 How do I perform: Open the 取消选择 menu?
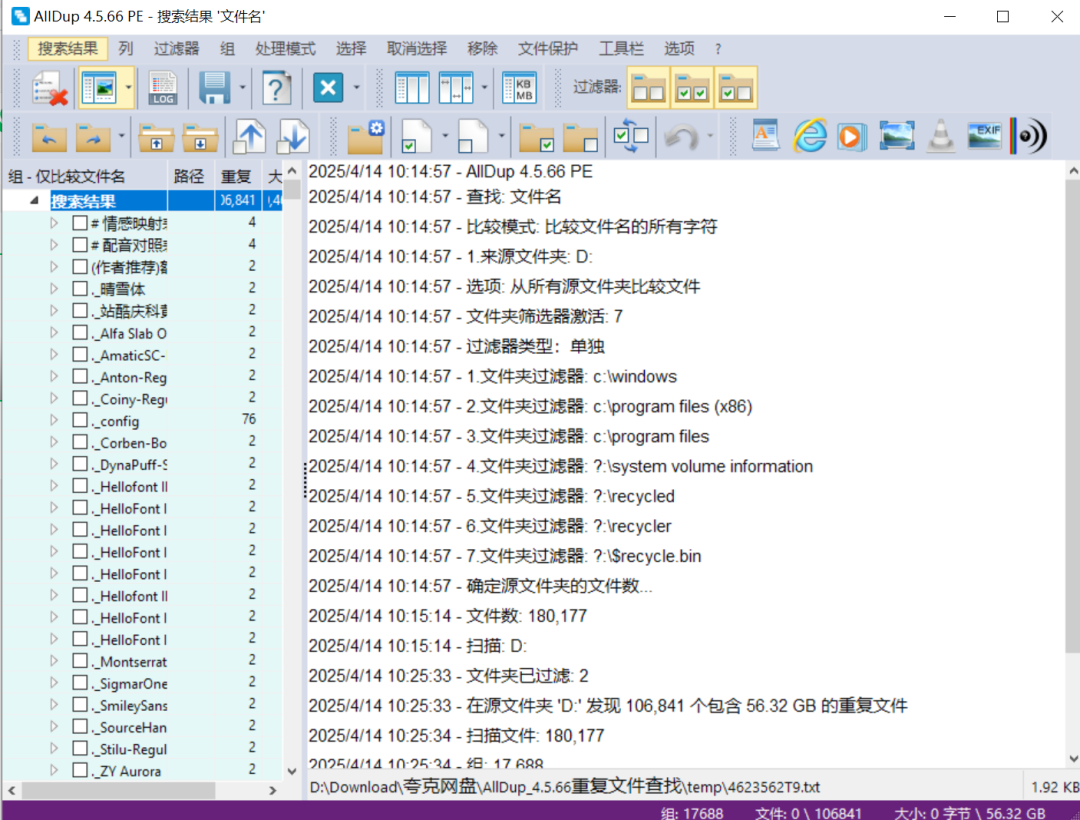click(417, 49)
